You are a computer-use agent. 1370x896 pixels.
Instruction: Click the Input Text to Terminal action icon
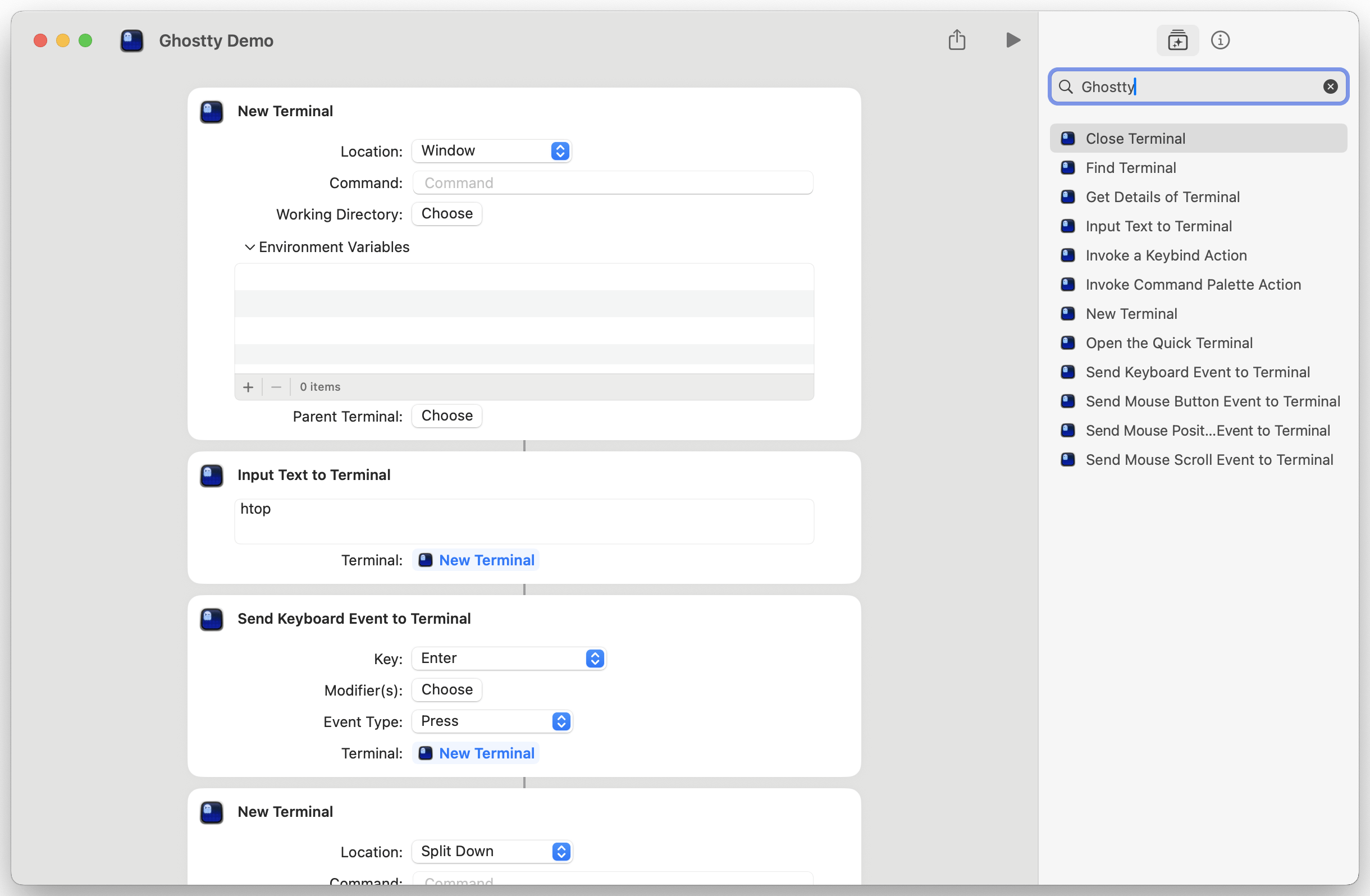pyautogui.click(x=211, y=476)
